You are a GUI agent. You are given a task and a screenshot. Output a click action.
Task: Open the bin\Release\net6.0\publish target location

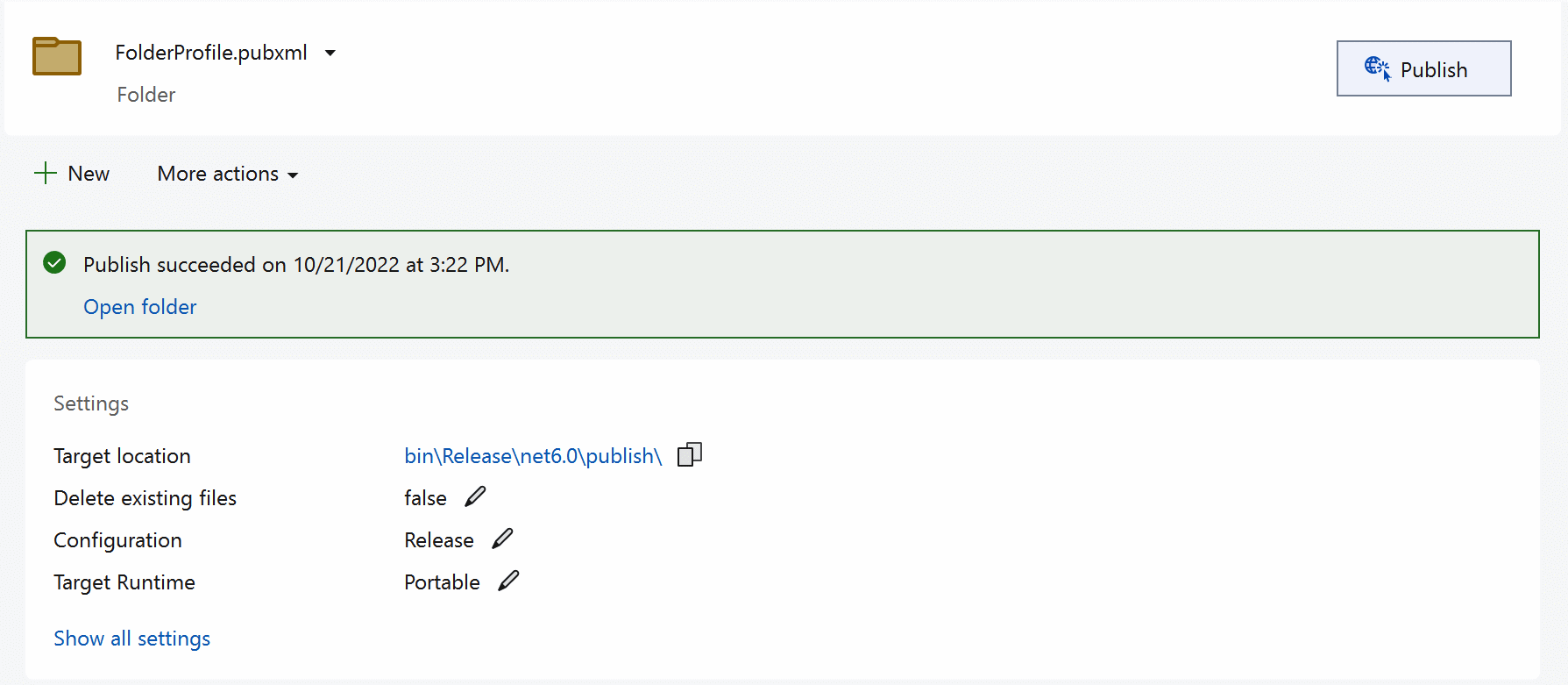click(x=532, y=455)
